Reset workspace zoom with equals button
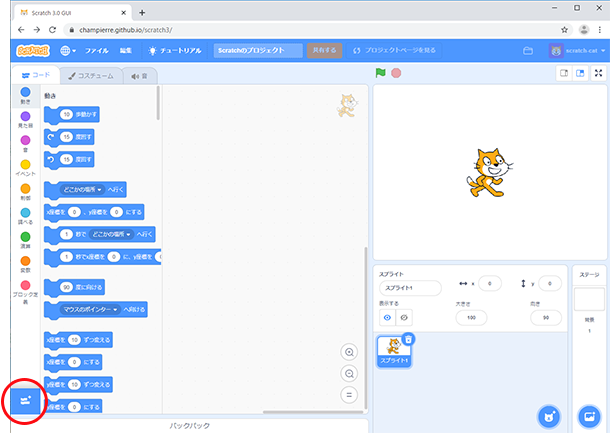 coord(349,395)
